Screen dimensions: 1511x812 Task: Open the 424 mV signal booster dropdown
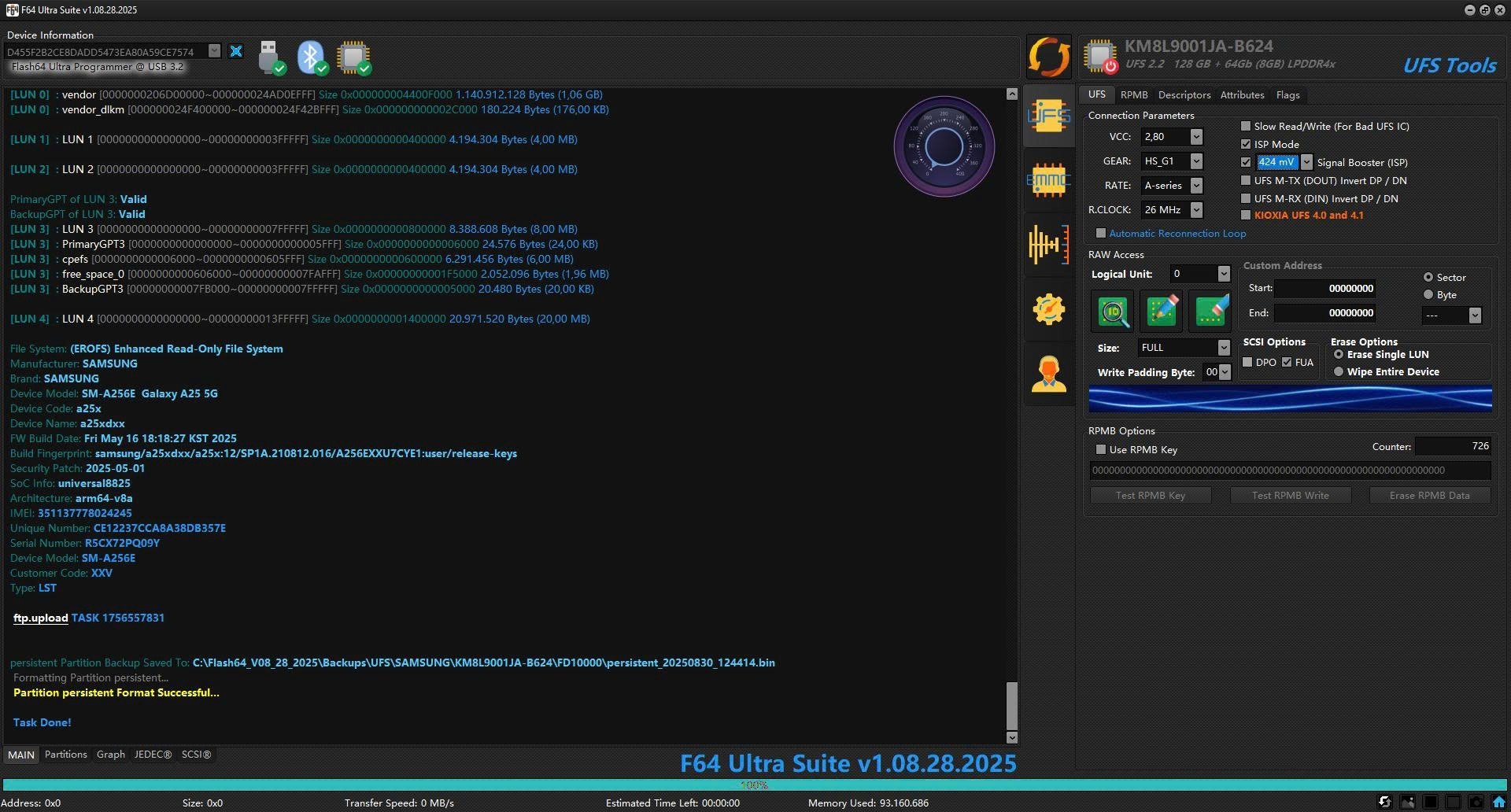coord(1306,162)
